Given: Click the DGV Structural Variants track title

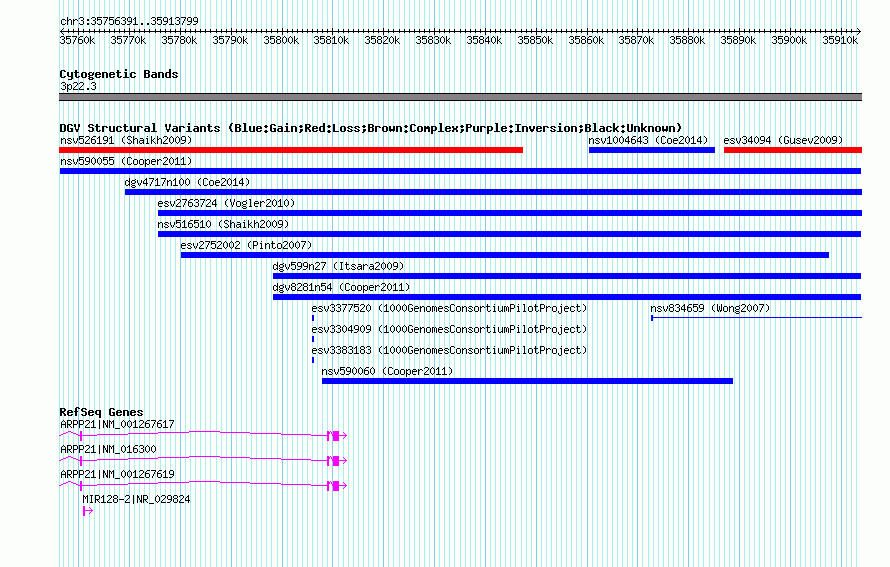Looking at the screenshot, I should pyautogui.click(x=370, y=128).
